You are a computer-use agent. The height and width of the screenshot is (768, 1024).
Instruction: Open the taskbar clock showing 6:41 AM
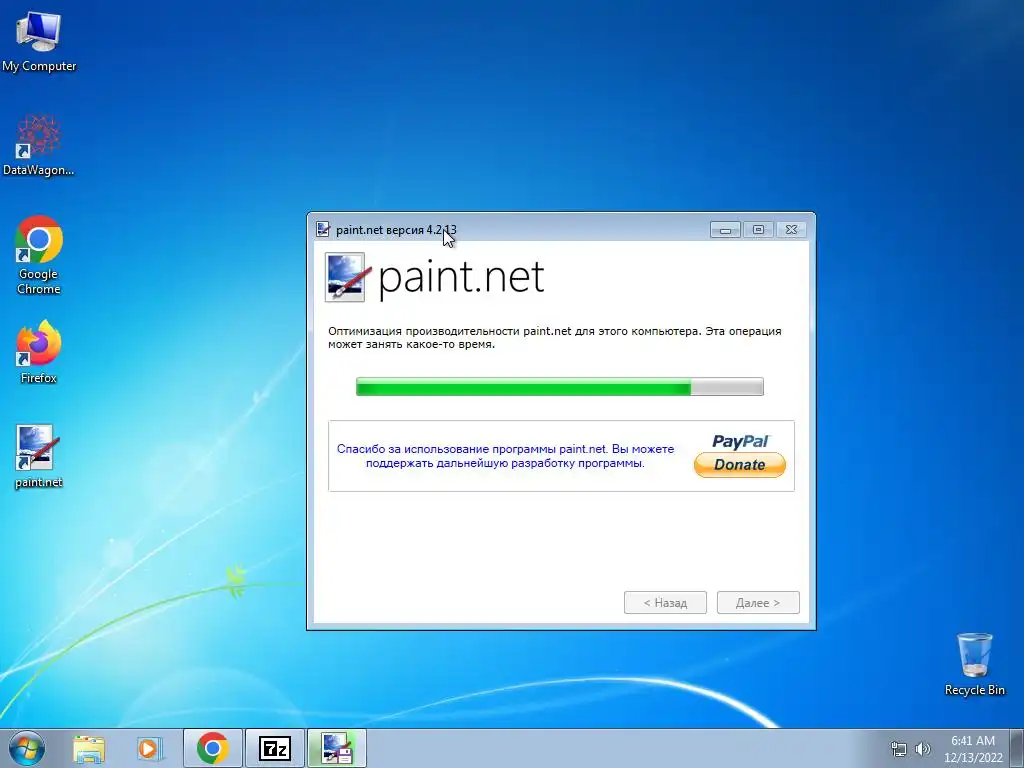[x=973, y=748]
